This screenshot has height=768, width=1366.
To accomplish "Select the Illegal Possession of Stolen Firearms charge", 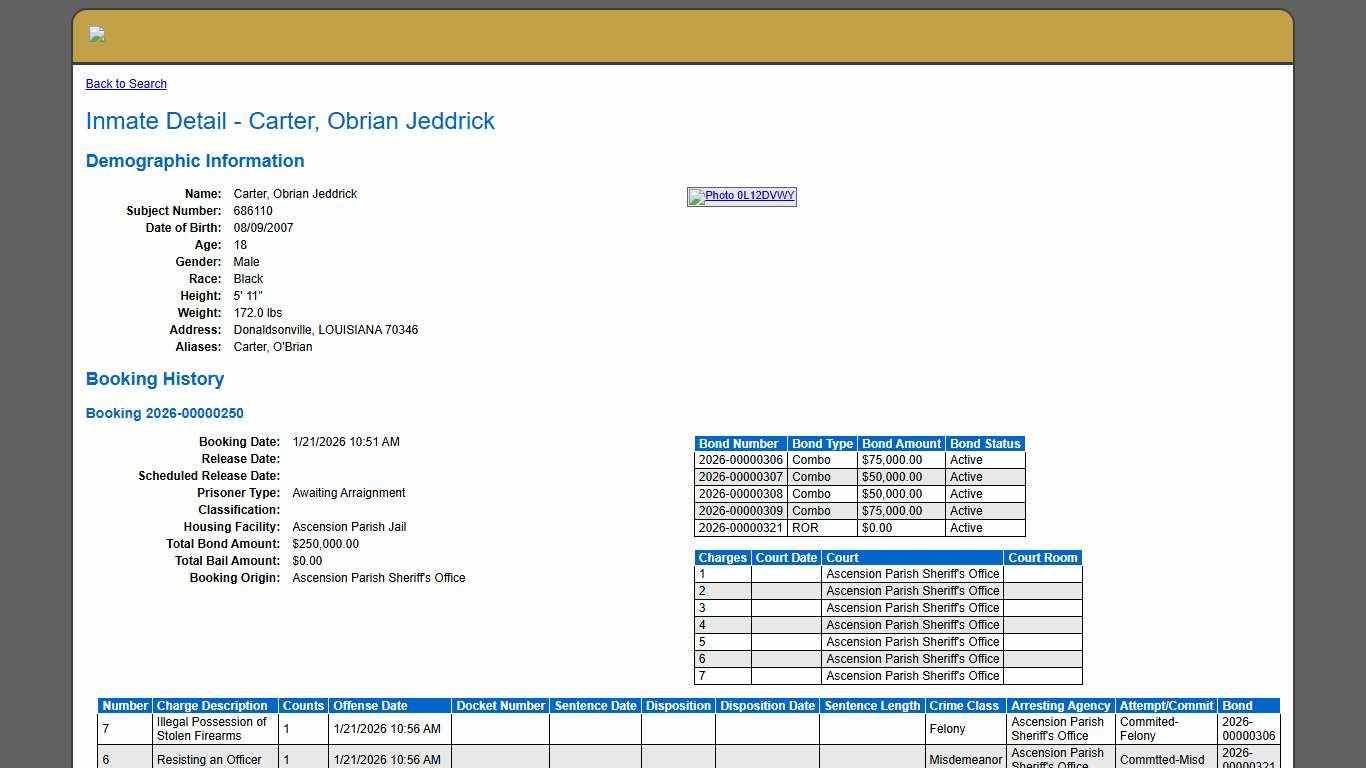I will click(211, 729).
